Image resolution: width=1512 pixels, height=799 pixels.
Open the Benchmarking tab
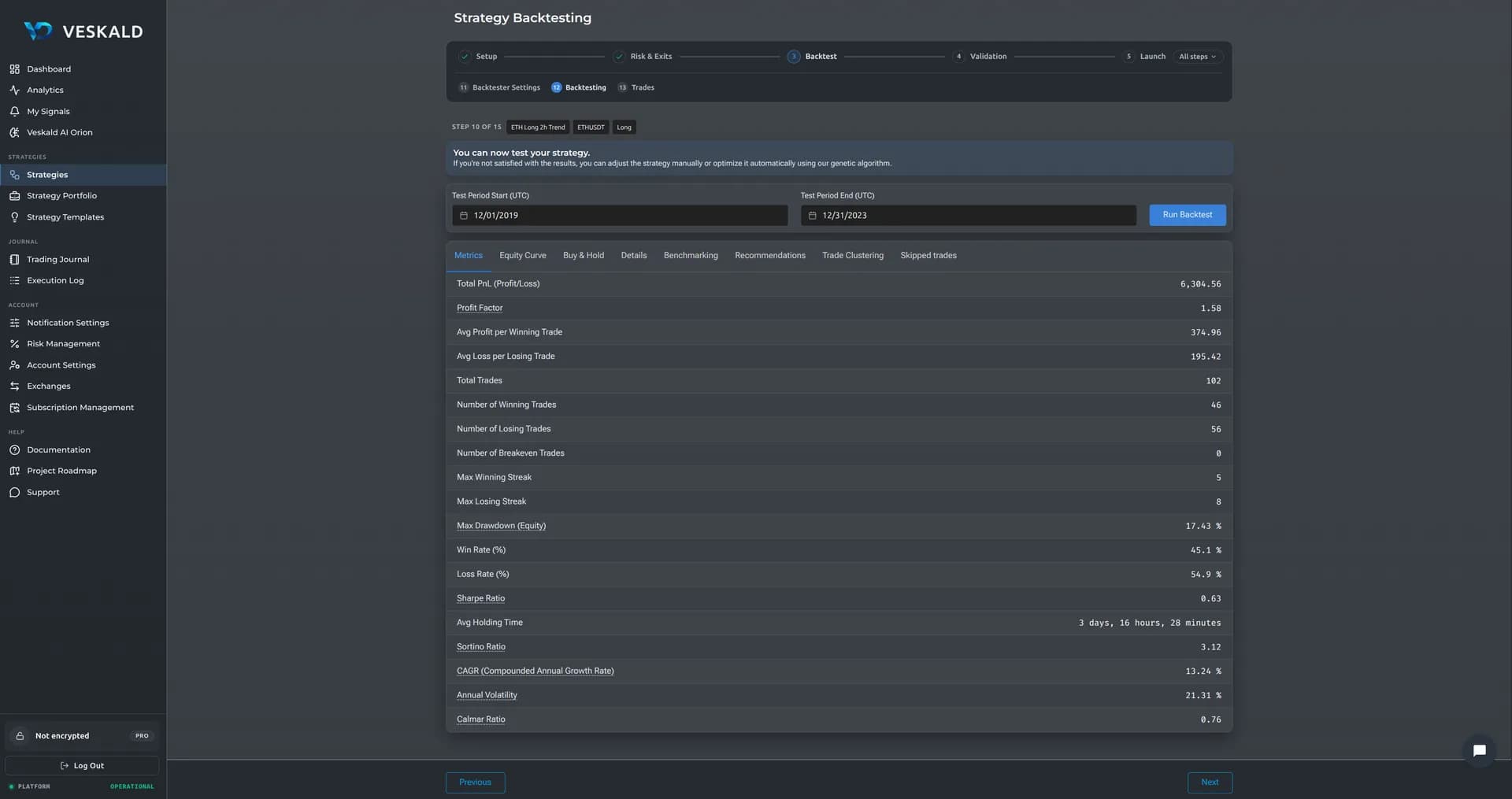[x=691, y=256]
